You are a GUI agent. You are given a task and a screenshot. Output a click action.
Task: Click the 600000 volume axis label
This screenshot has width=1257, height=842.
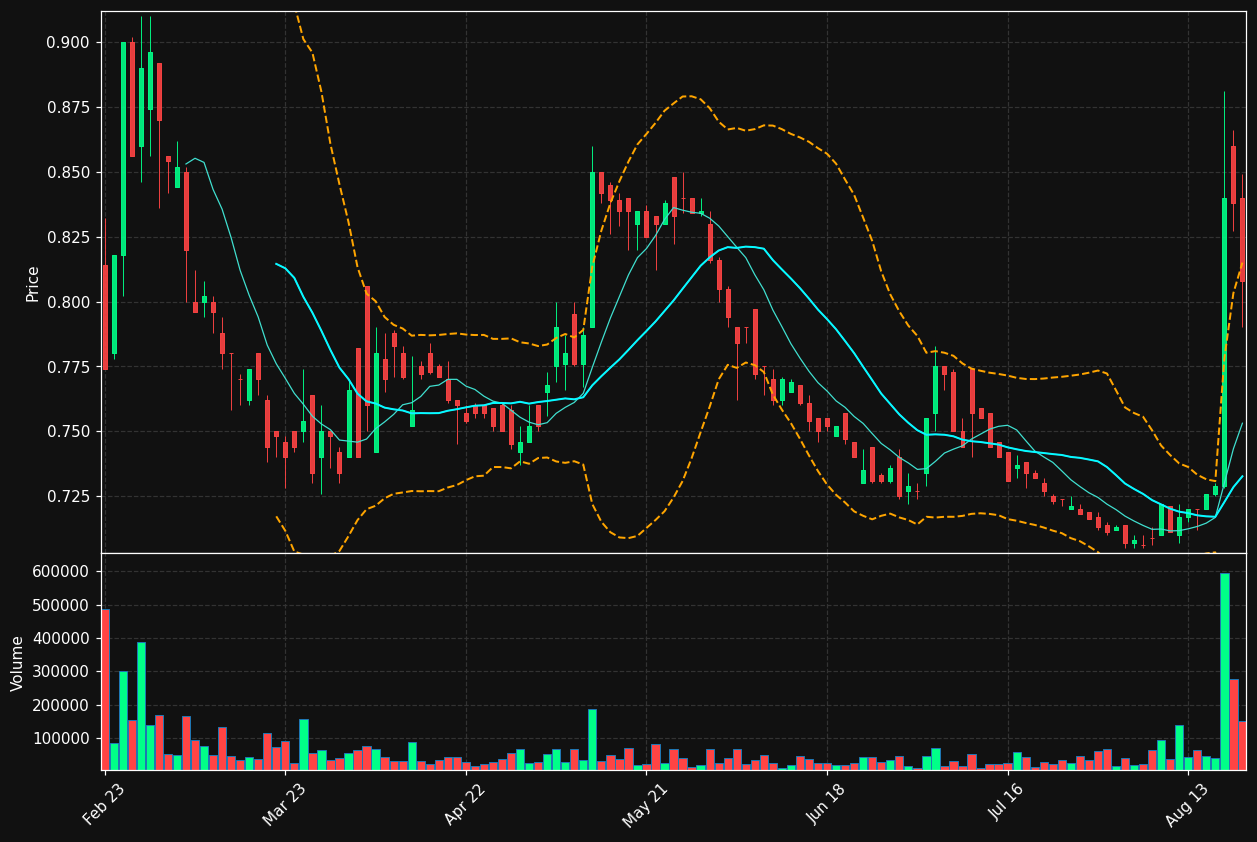click(62, 572)
